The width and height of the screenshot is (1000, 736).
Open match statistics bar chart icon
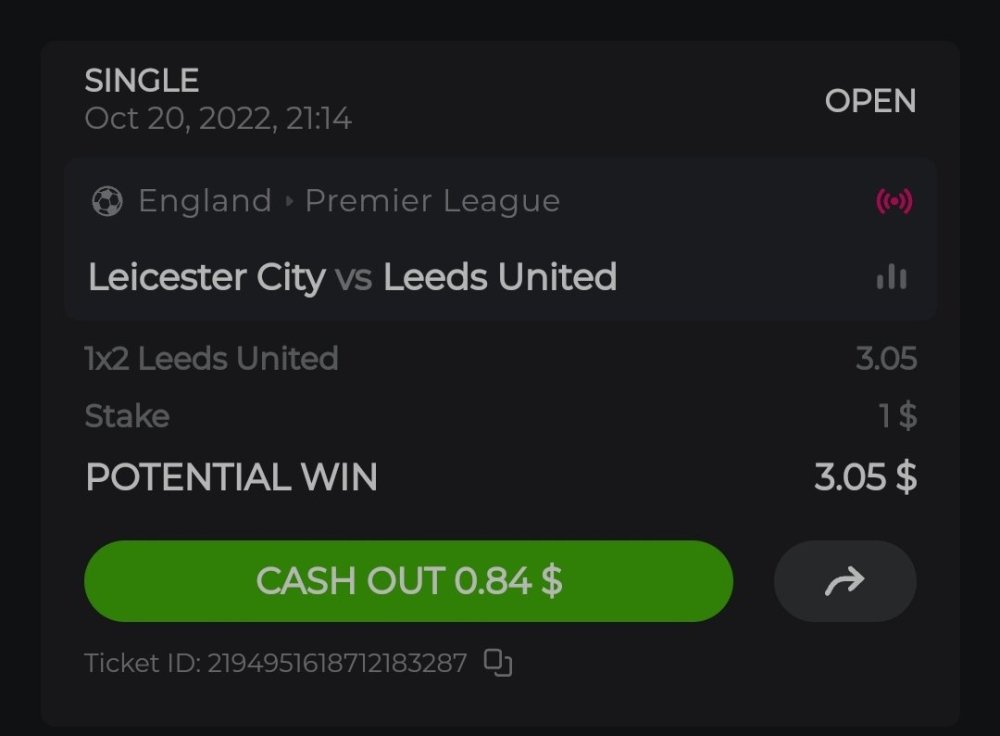click(x=891, y=278)
